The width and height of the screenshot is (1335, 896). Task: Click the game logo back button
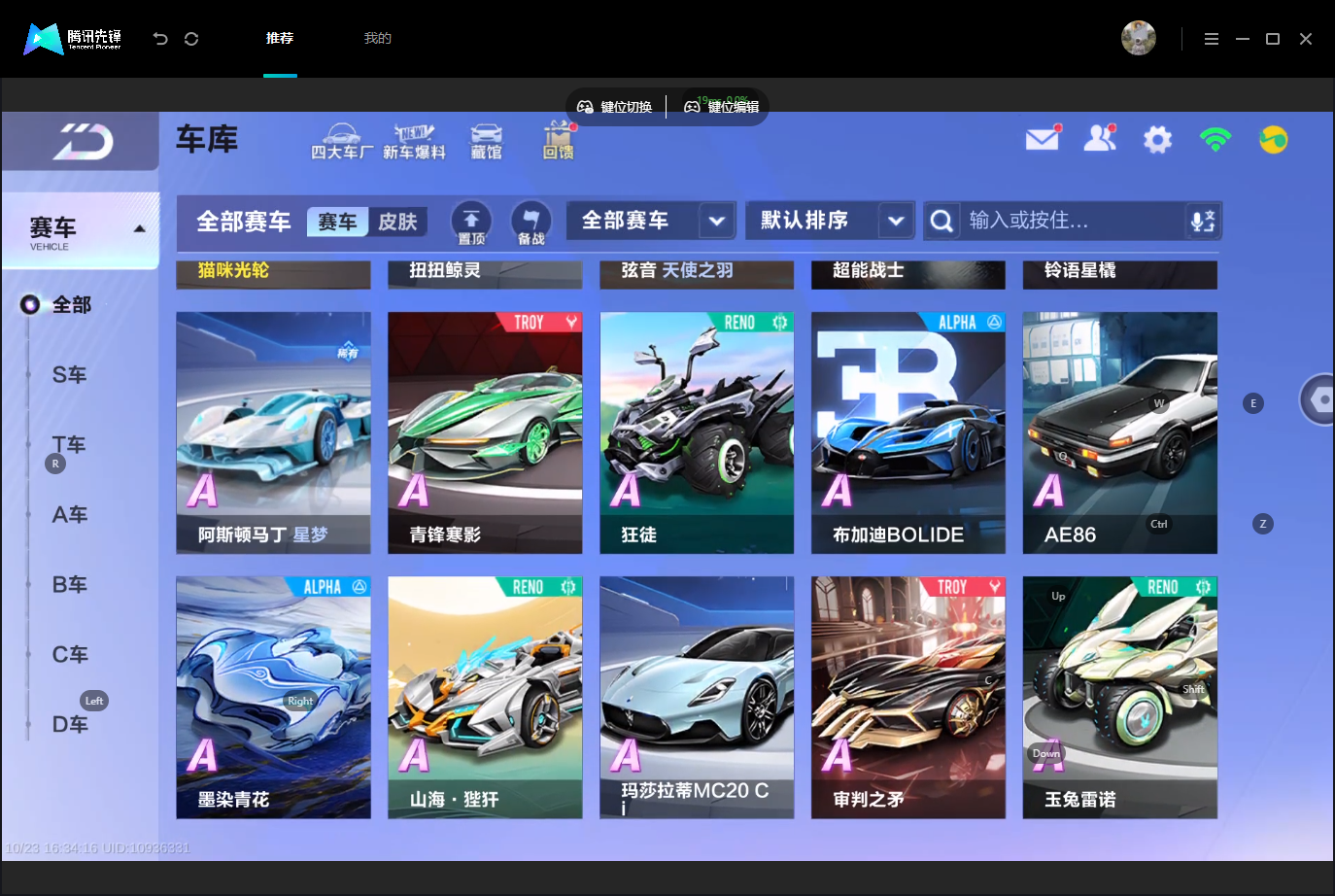click(x=82, y=141)
